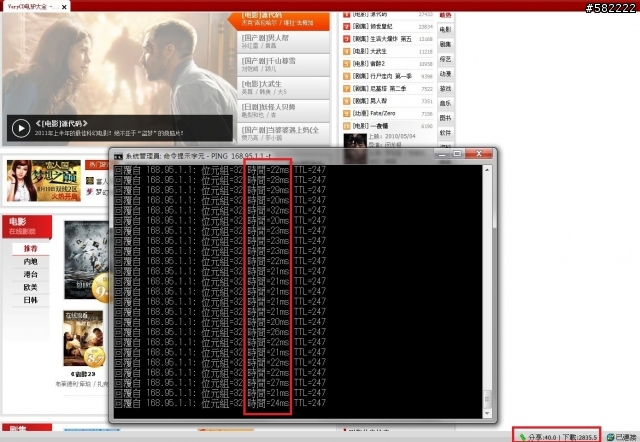Switch ranking to 游戏 category tab
Image resolution: width=640 pixels, height=442 pixels.
[445, 89]
